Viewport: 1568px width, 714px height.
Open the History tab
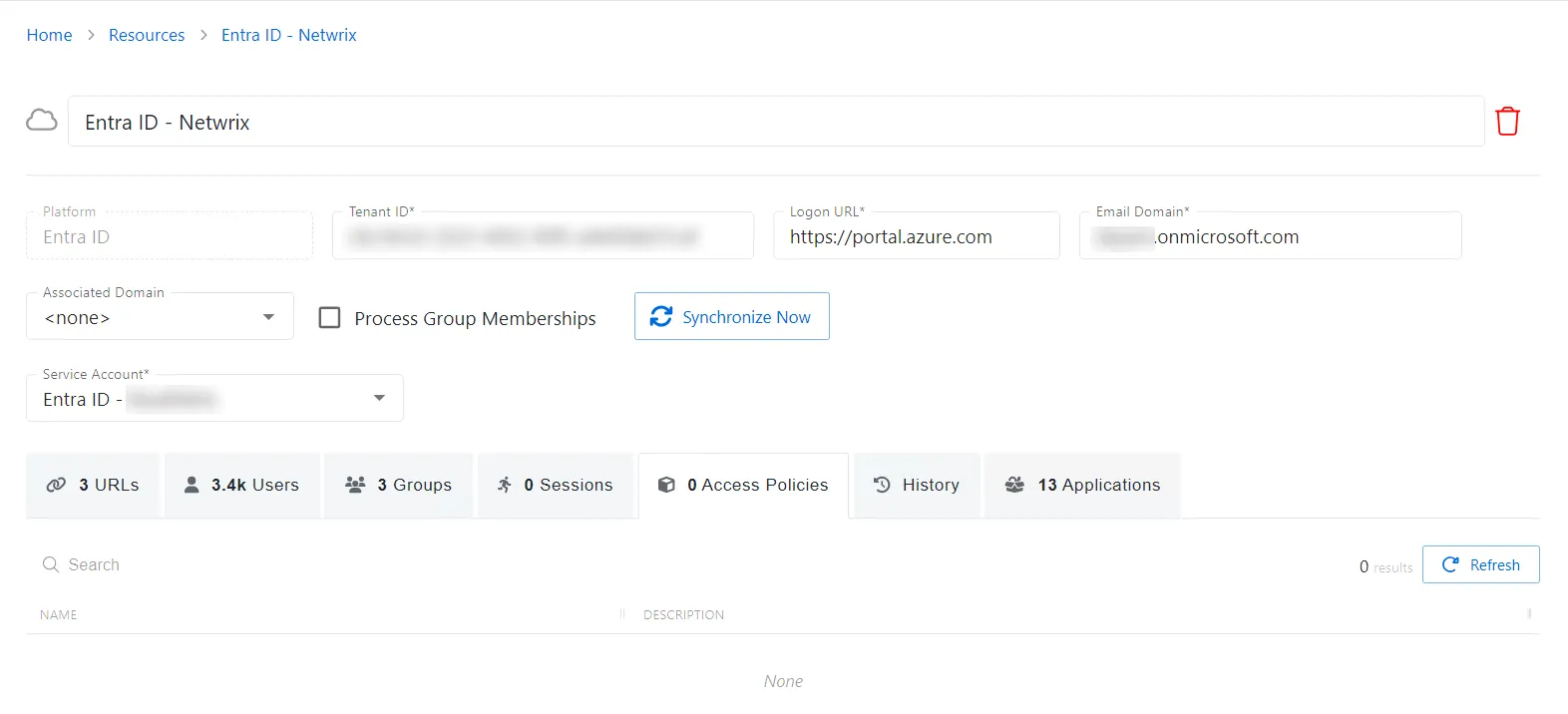click(917, 485)
